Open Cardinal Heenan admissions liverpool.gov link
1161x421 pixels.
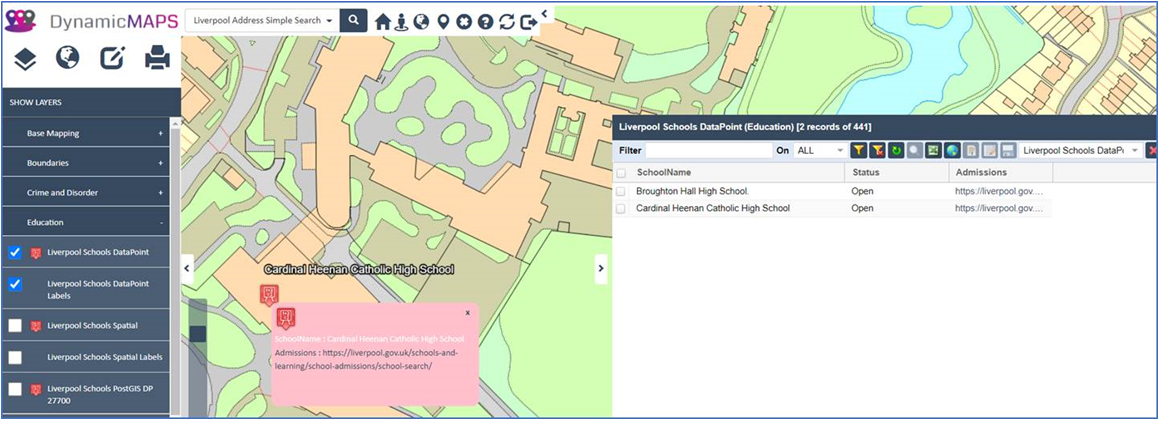[999, 209]
